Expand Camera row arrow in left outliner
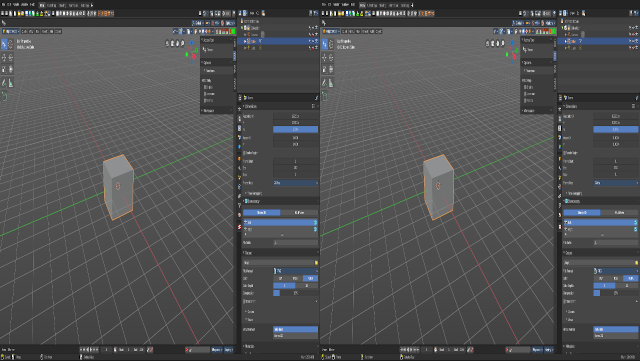640x361 pixels. click(245, 35)
